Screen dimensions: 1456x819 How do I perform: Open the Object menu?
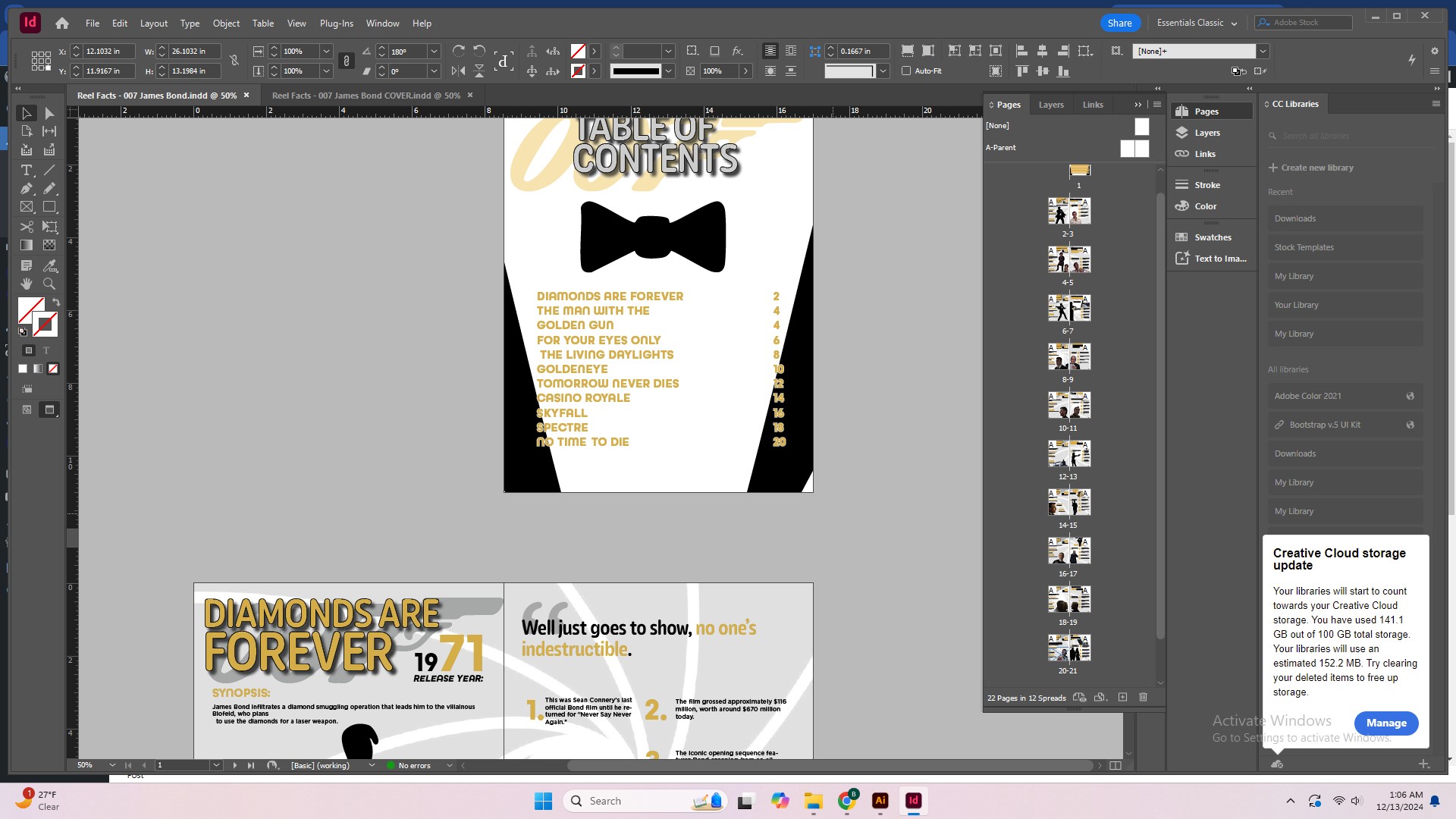click(x=226, y=23)
